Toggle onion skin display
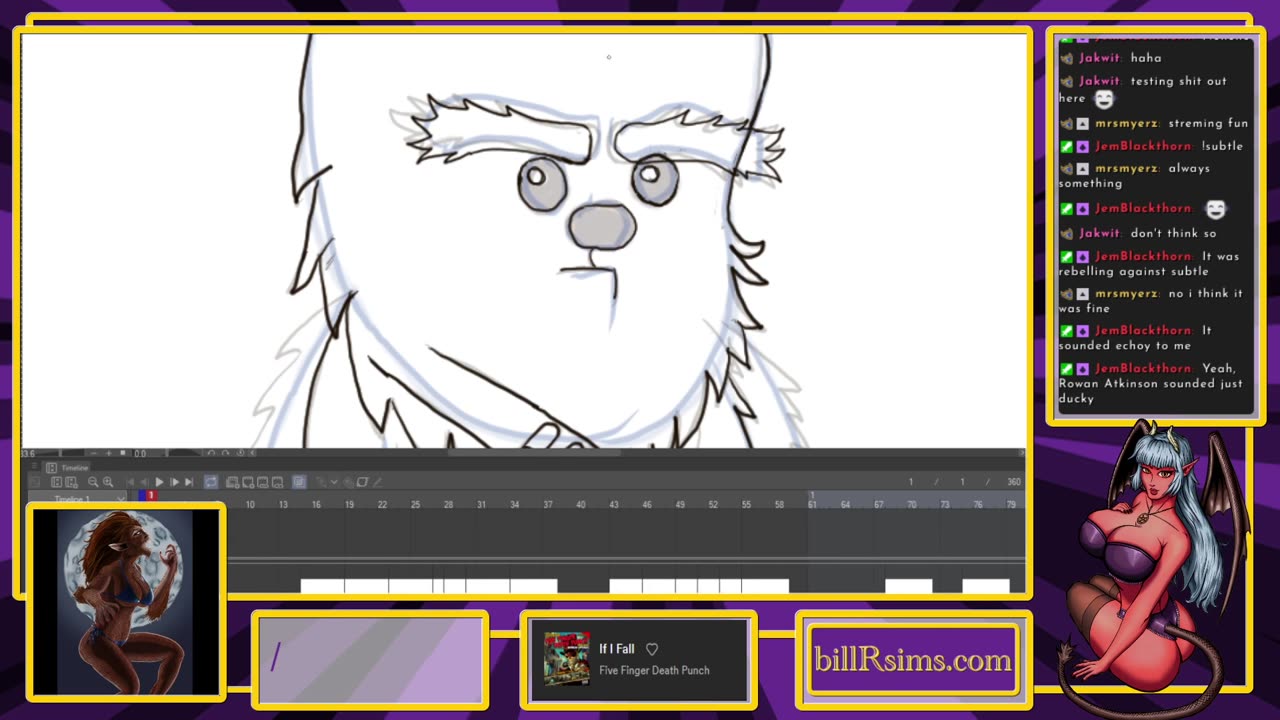Image resolution: width=1280 pixels, height=720 pixels. (299, 482)
